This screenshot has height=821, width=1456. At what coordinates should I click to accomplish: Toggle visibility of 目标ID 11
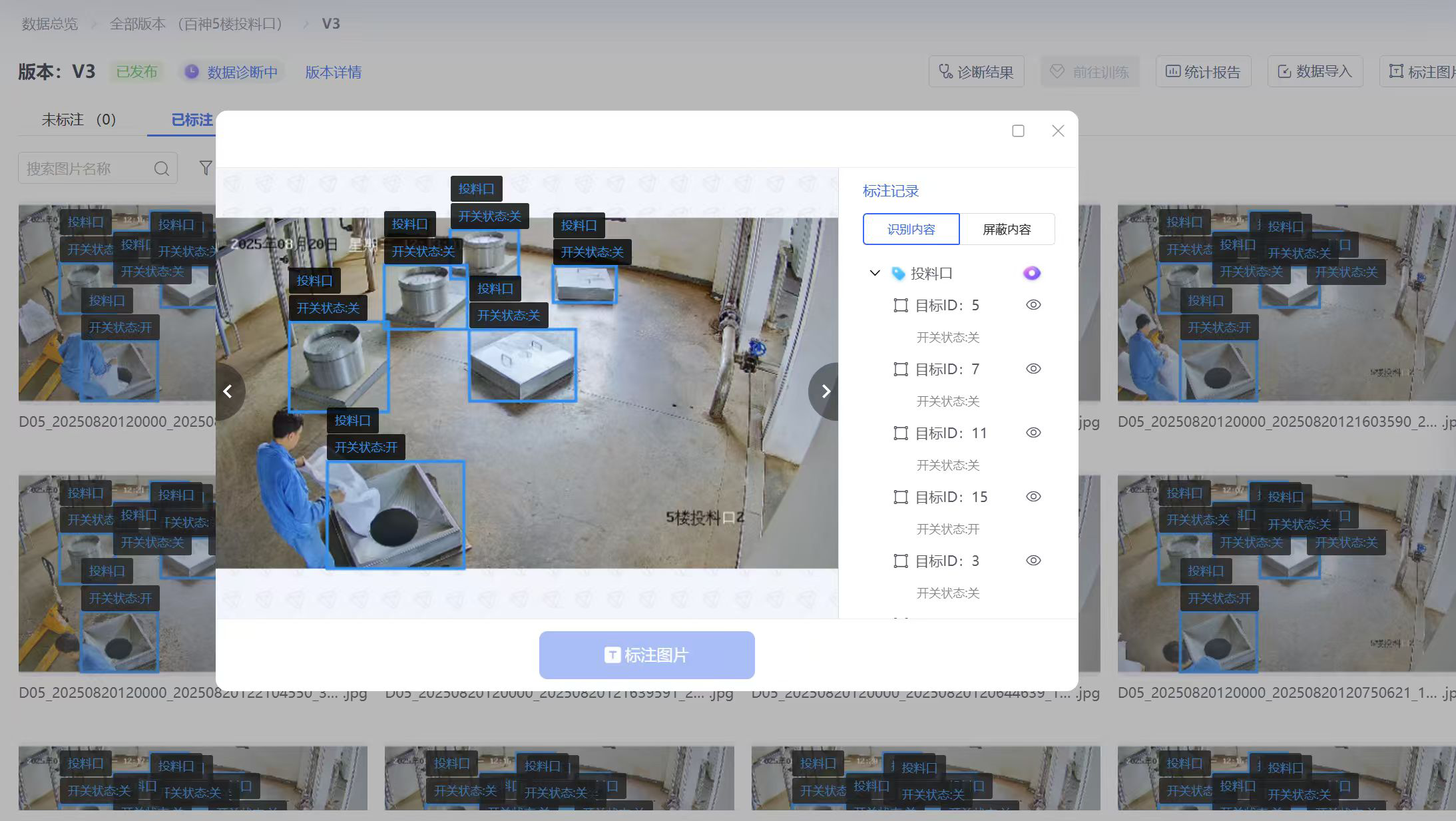tap(1033, 433)
